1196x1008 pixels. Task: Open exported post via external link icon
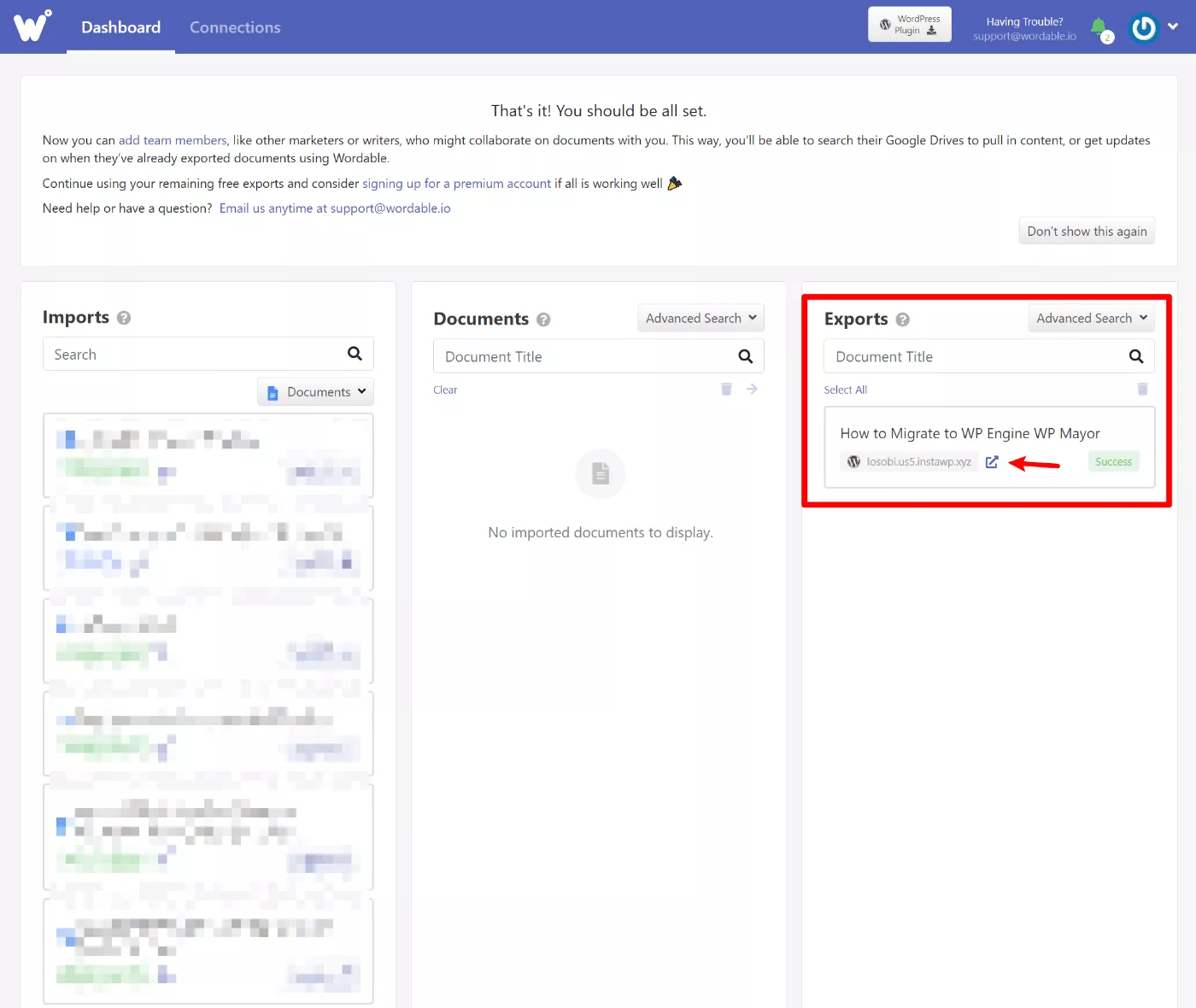point(992,462)
